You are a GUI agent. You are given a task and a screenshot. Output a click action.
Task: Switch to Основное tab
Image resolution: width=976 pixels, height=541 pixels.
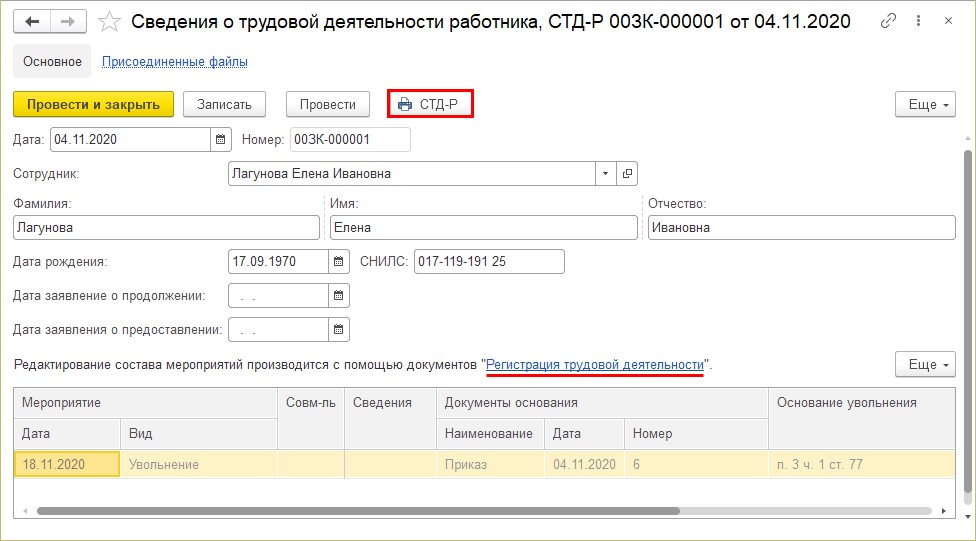52,62
